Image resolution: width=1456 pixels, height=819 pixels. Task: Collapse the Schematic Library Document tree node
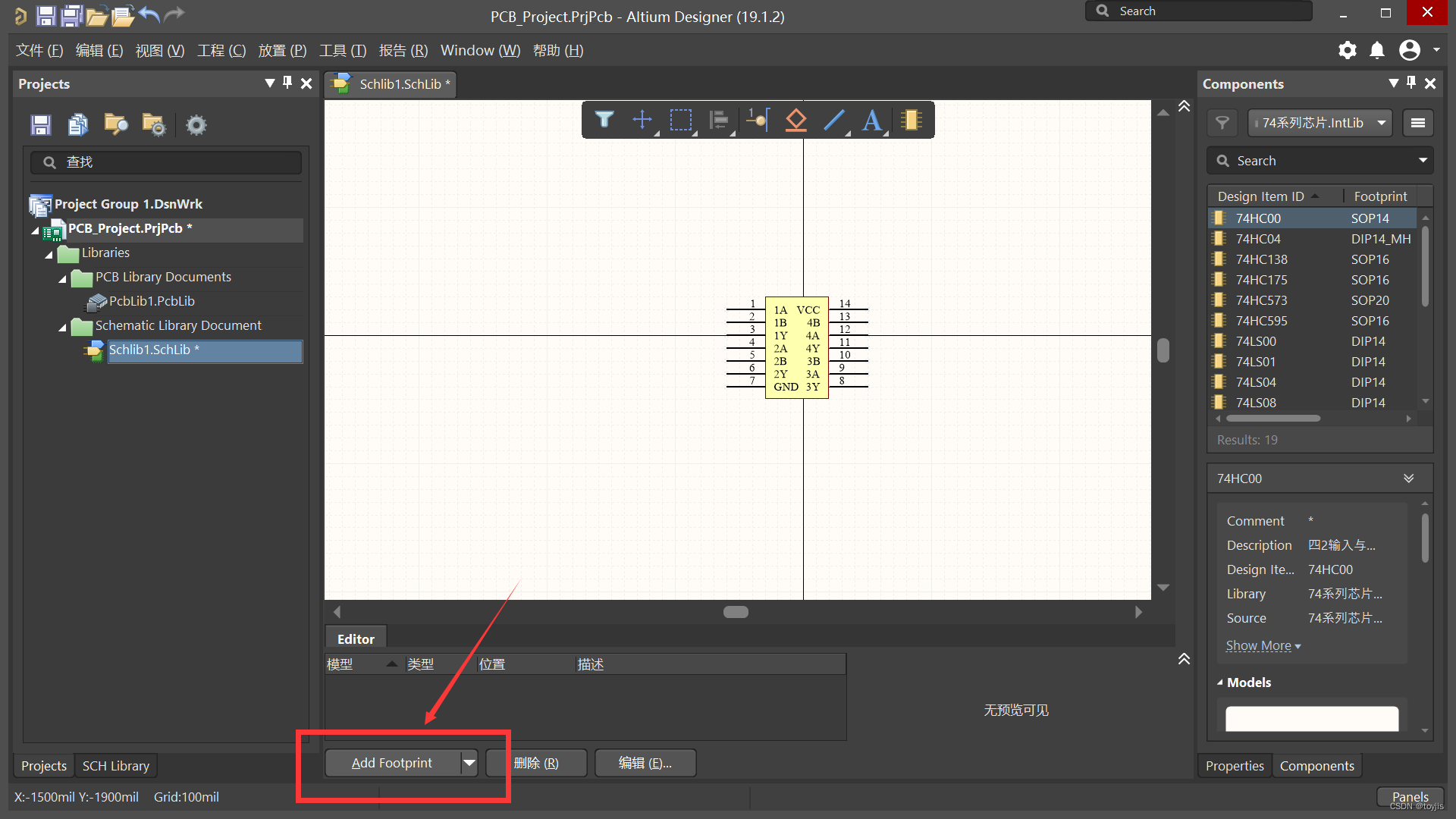(64, 327)
